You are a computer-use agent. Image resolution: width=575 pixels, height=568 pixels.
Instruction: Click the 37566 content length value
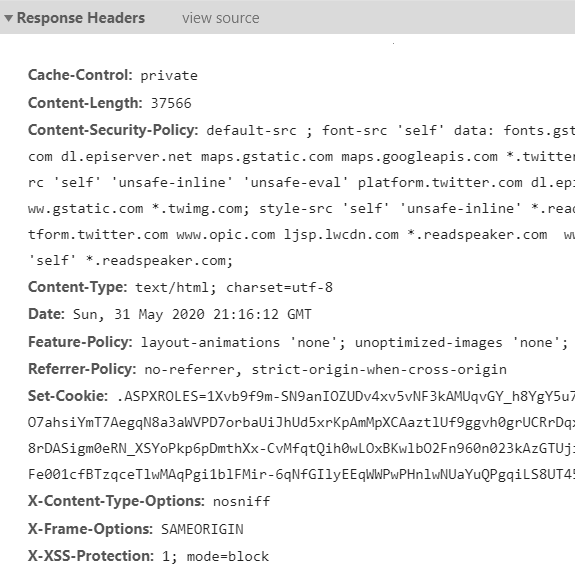click(x=171, y=103)
